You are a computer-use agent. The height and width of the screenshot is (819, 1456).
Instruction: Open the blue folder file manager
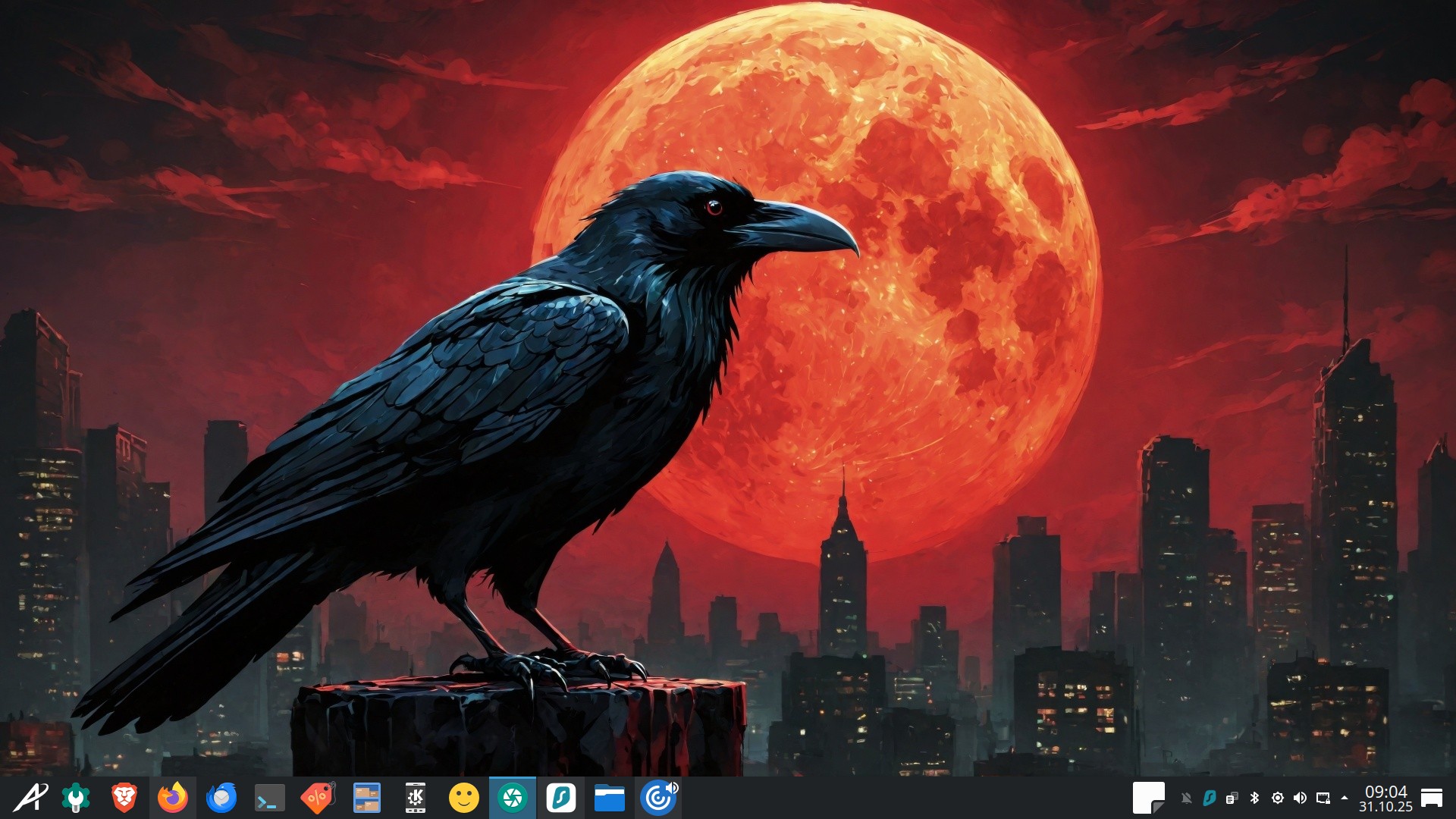click(x=610, y=798)
